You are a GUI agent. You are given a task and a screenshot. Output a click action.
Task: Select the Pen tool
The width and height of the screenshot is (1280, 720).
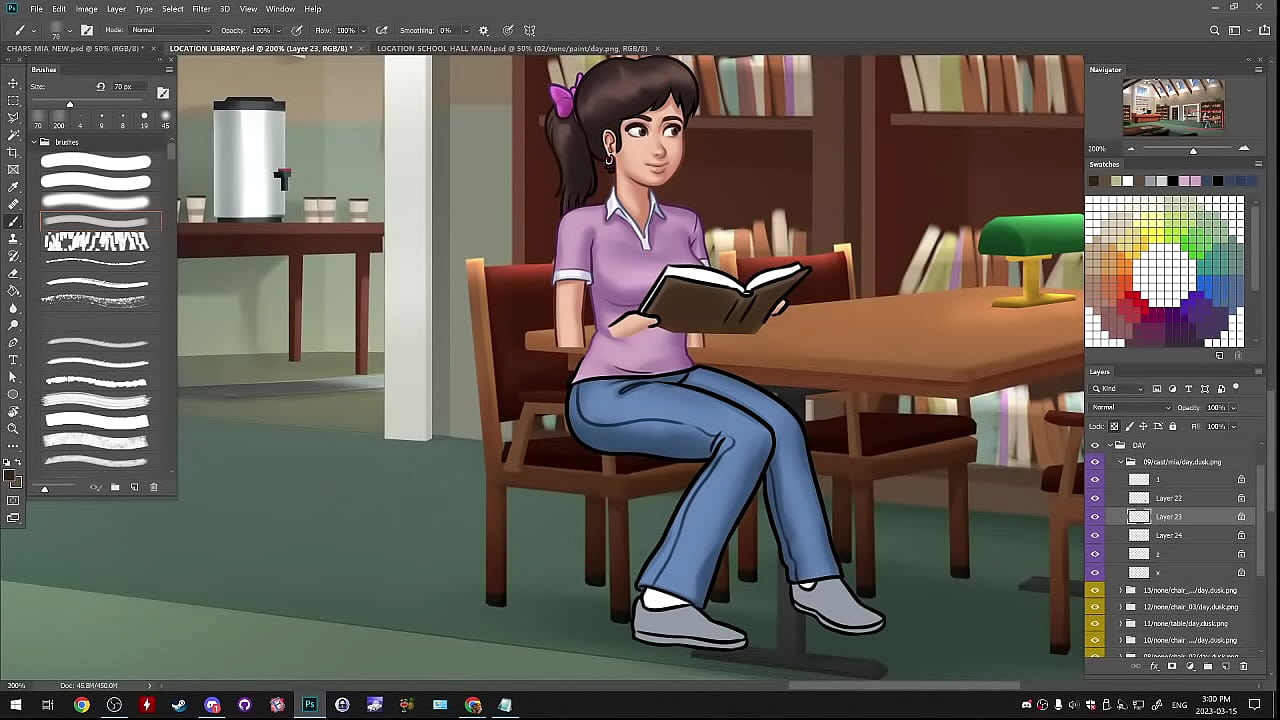(x=13, y=342)
